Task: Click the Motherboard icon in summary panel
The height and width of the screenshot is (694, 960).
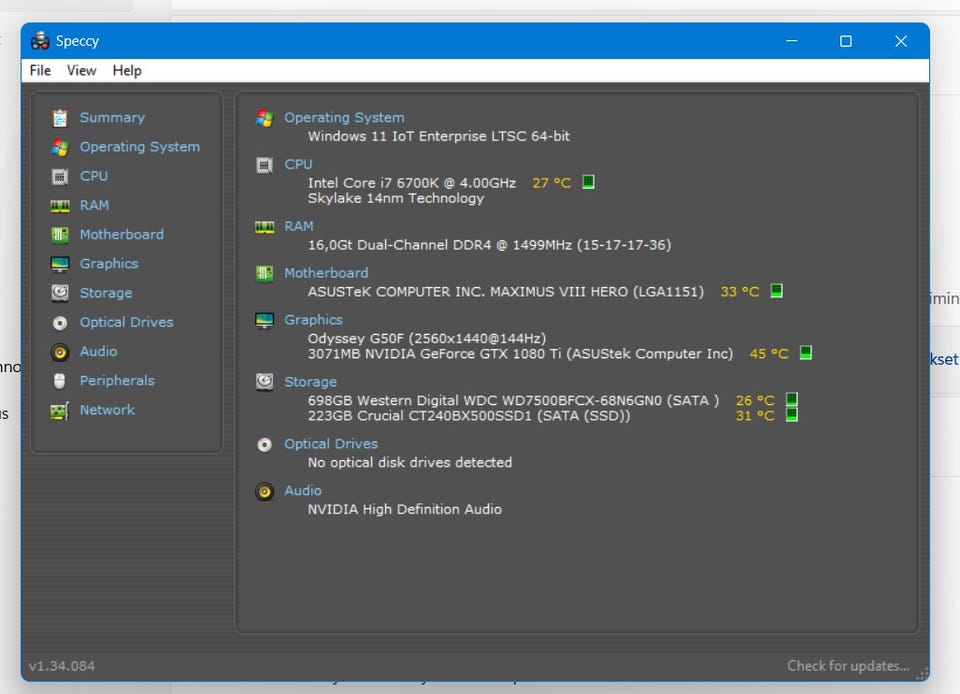Action: click(264, 273)
